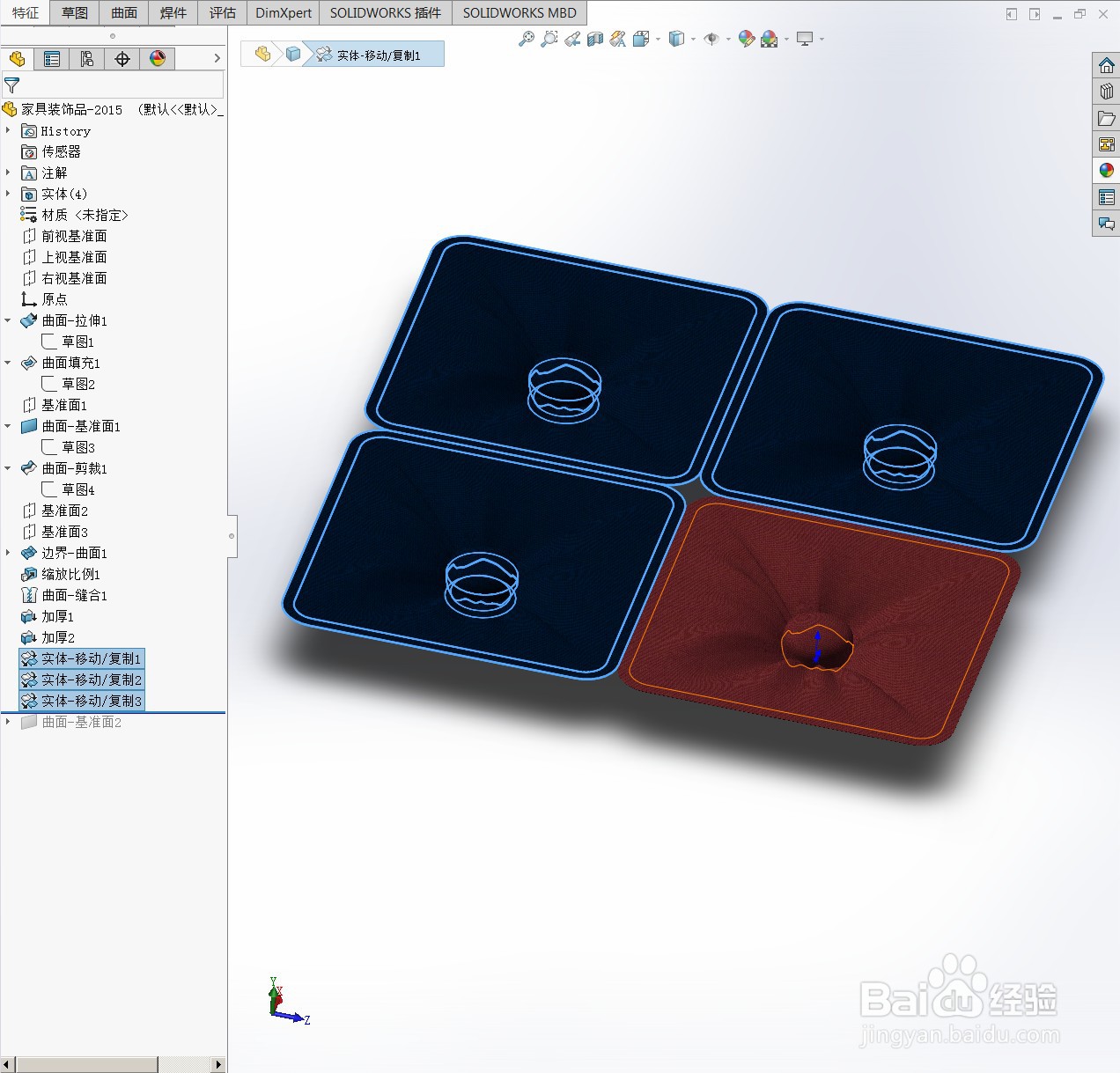1120x1073 pixels.
Task: Switch to DisplayManager tab
Action: [158, 58]
